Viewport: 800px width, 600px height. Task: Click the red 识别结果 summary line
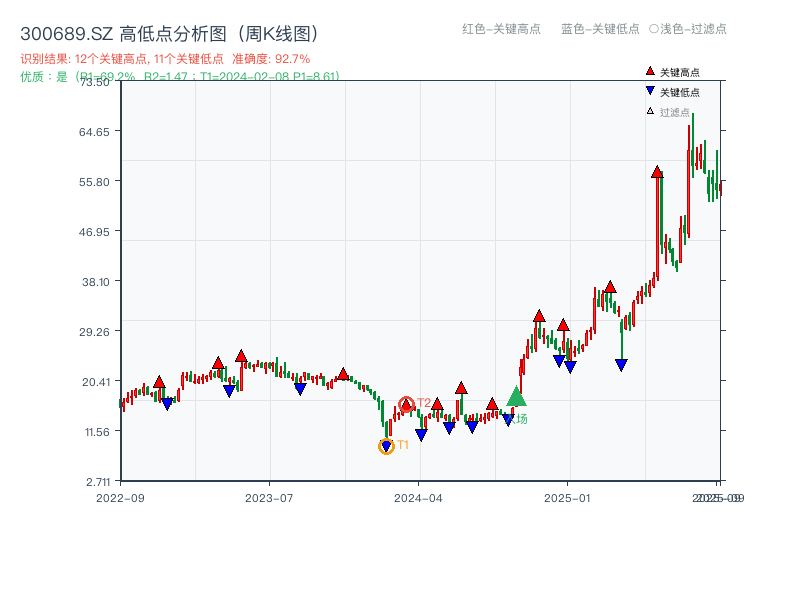(165, 59)
